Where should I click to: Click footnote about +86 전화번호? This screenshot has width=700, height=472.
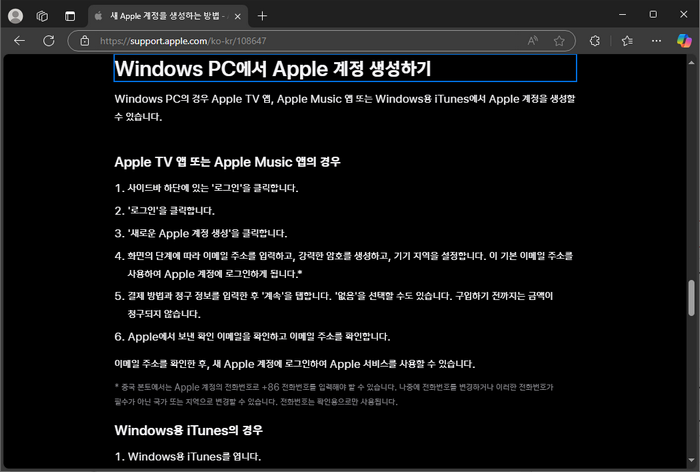click(x=334, y=394)
